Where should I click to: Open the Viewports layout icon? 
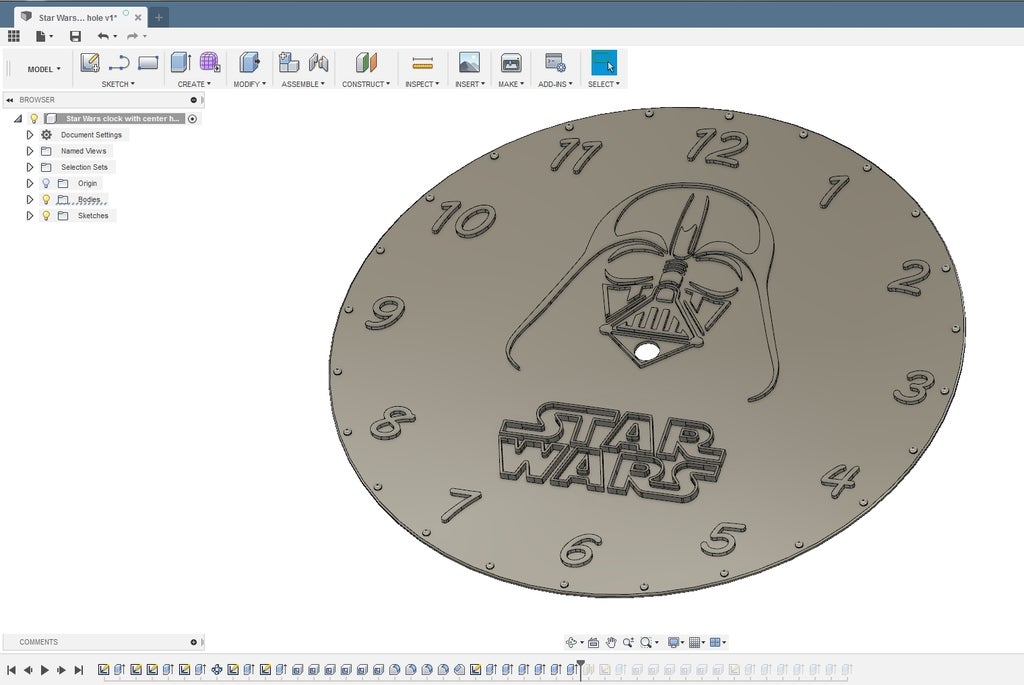715,643
